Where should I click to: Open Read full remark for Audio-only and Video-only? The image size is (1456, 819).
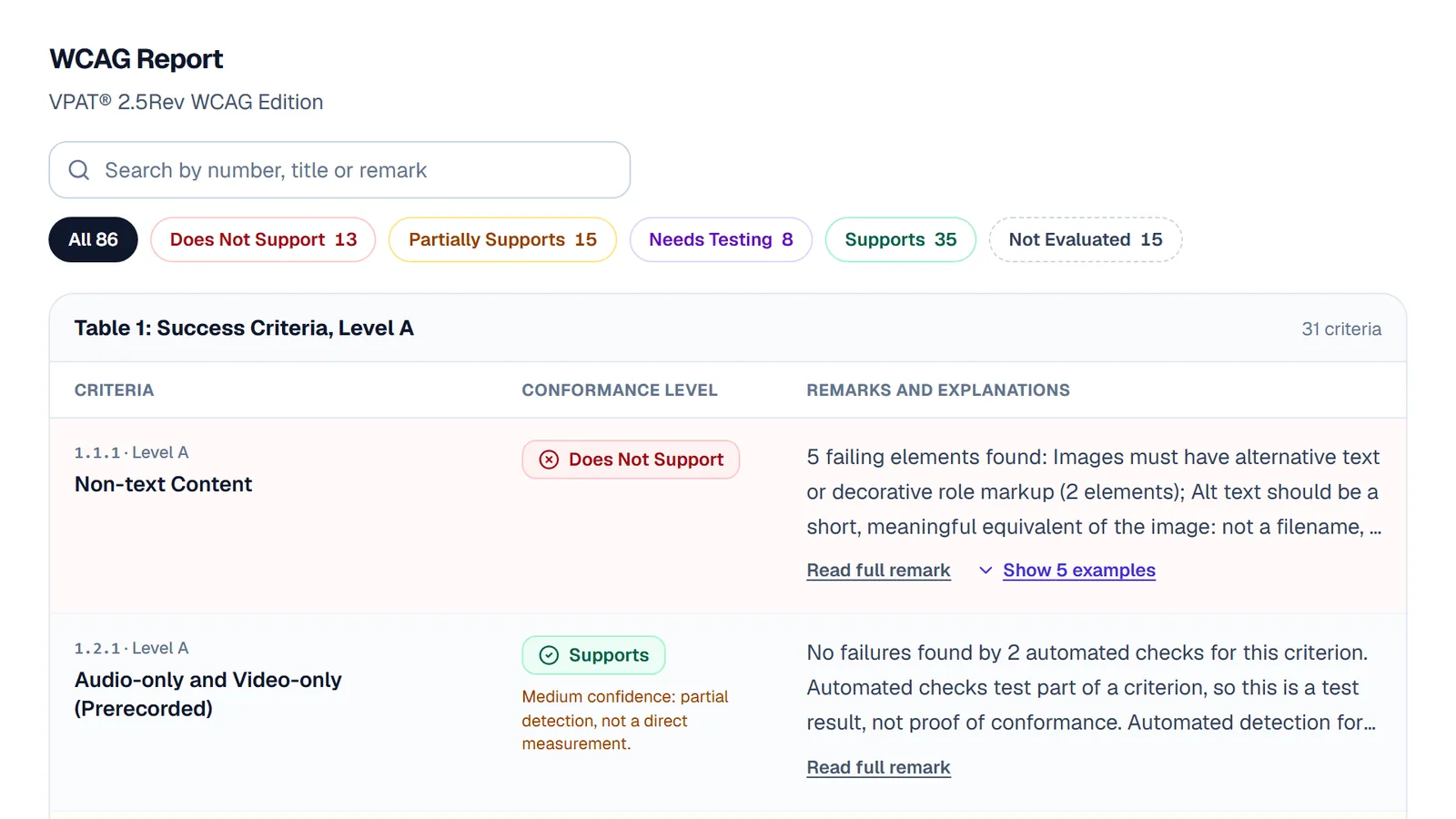click(x=878, y=767)
